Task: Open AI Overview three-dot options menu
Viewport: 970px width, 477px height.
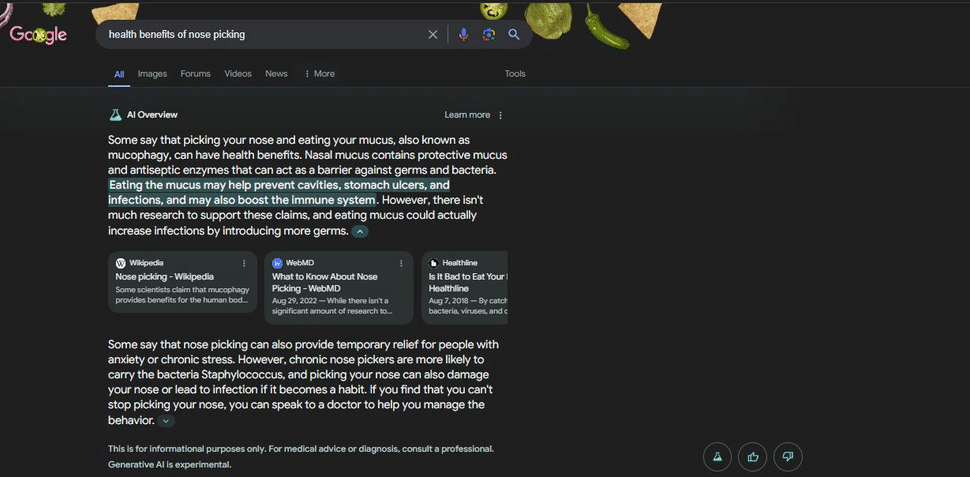Action: coord(501,115)
